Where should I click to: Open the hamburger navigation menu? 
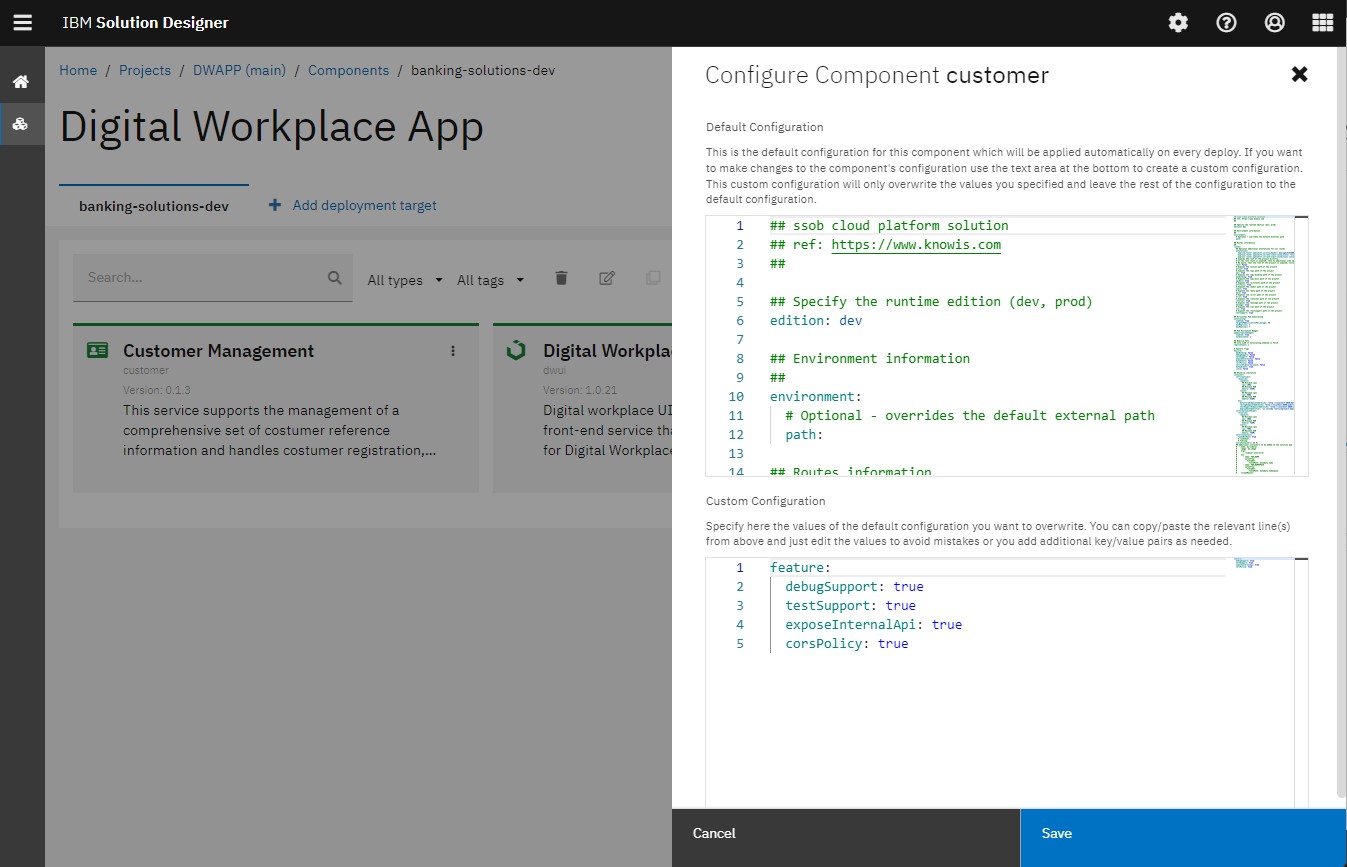(22, 22)
